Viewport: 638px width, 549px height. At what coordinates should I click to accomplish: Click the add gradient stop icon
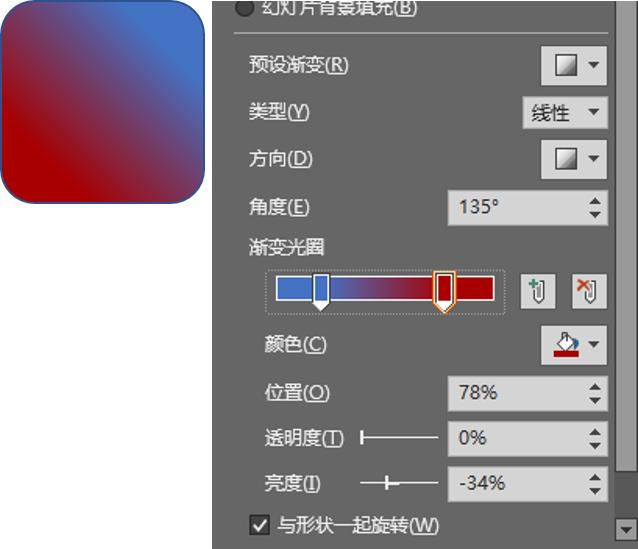538,291
